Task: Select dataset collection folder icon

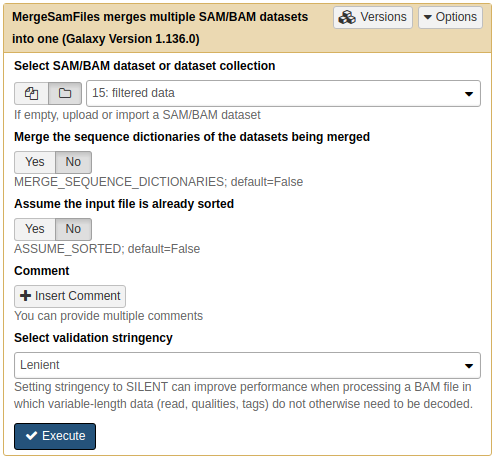Action: click(65, 93)
